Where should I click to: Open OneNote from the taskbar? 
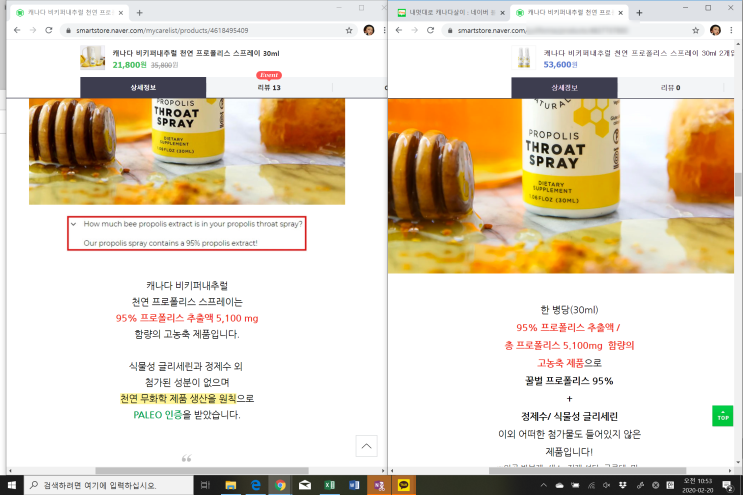379,485
